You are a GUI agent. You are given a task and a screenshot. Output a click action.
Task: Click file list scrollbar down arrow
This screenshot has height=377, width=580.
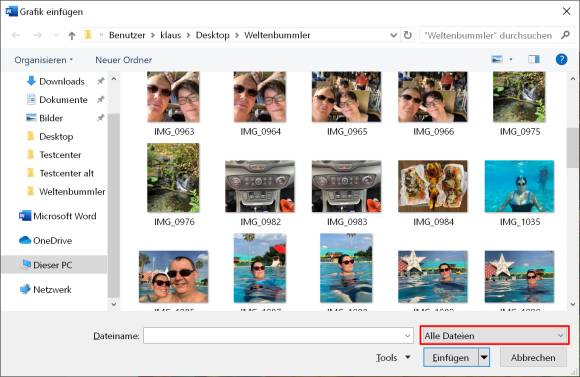(573, 304)
